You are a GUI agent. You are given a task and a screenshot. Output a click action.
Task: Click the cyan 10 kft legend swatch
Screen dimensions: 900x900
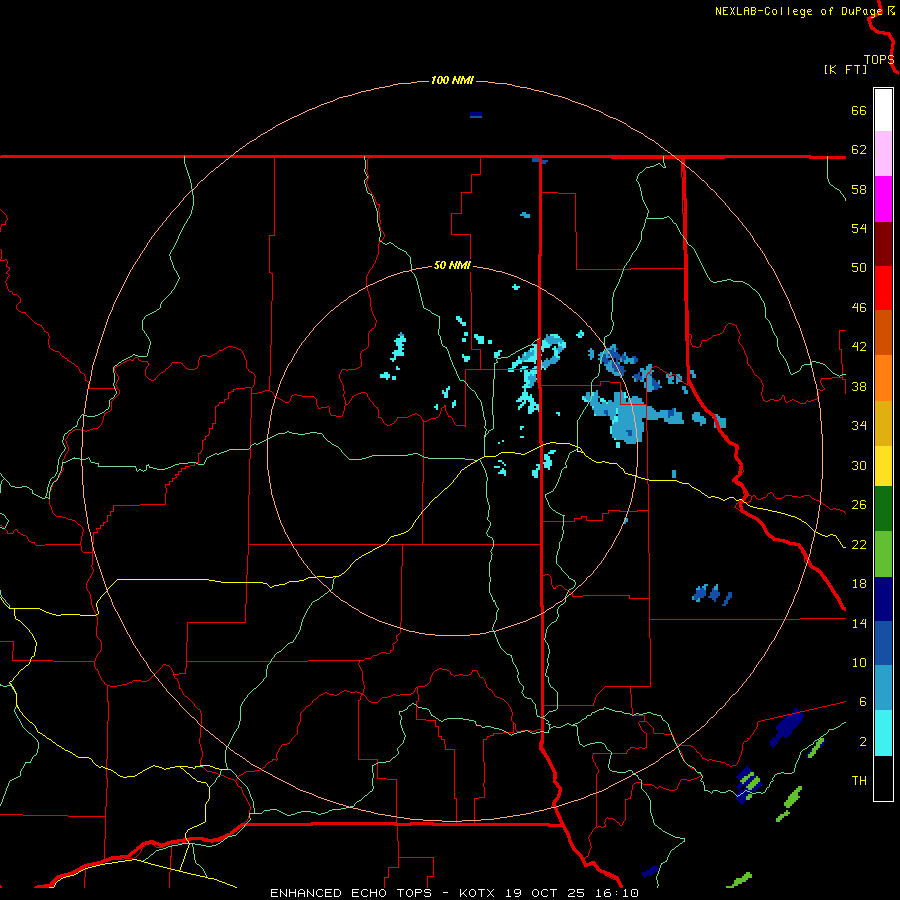(x=883, y=733)
